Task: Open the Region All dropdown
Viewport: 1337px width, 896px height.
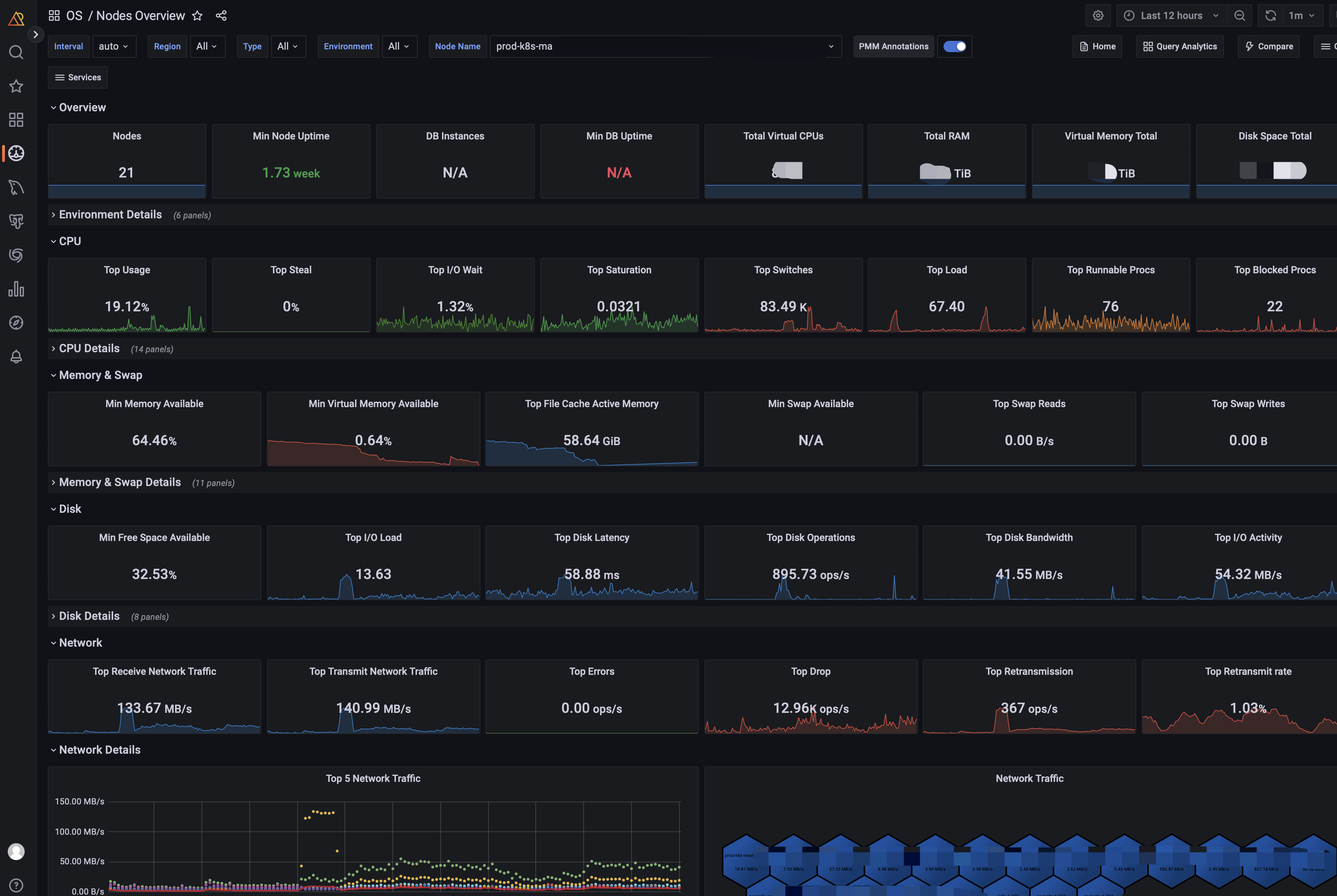Action: point(207,46)
